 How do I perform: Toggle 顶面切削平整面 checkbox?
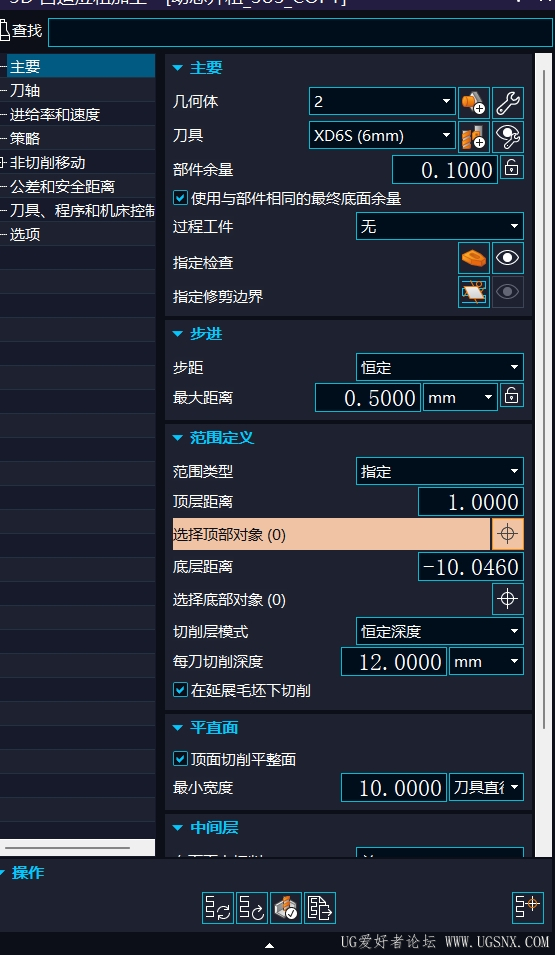(180, 759)
